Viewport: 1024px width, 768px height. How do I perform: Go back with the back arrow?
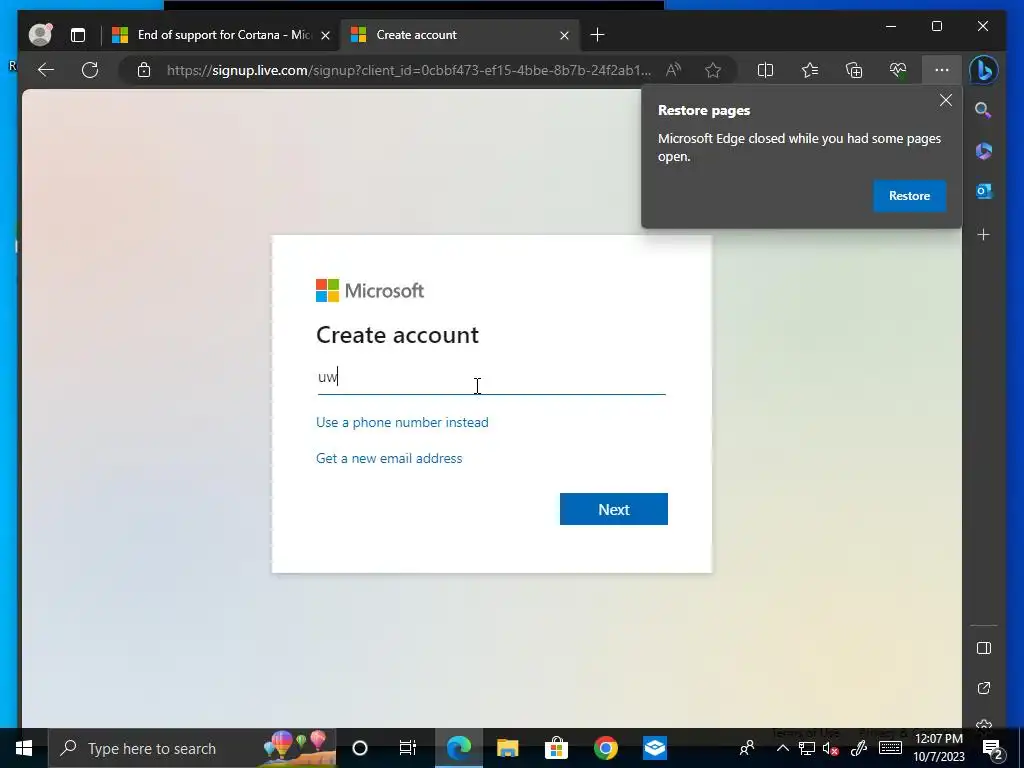(46, 70)
